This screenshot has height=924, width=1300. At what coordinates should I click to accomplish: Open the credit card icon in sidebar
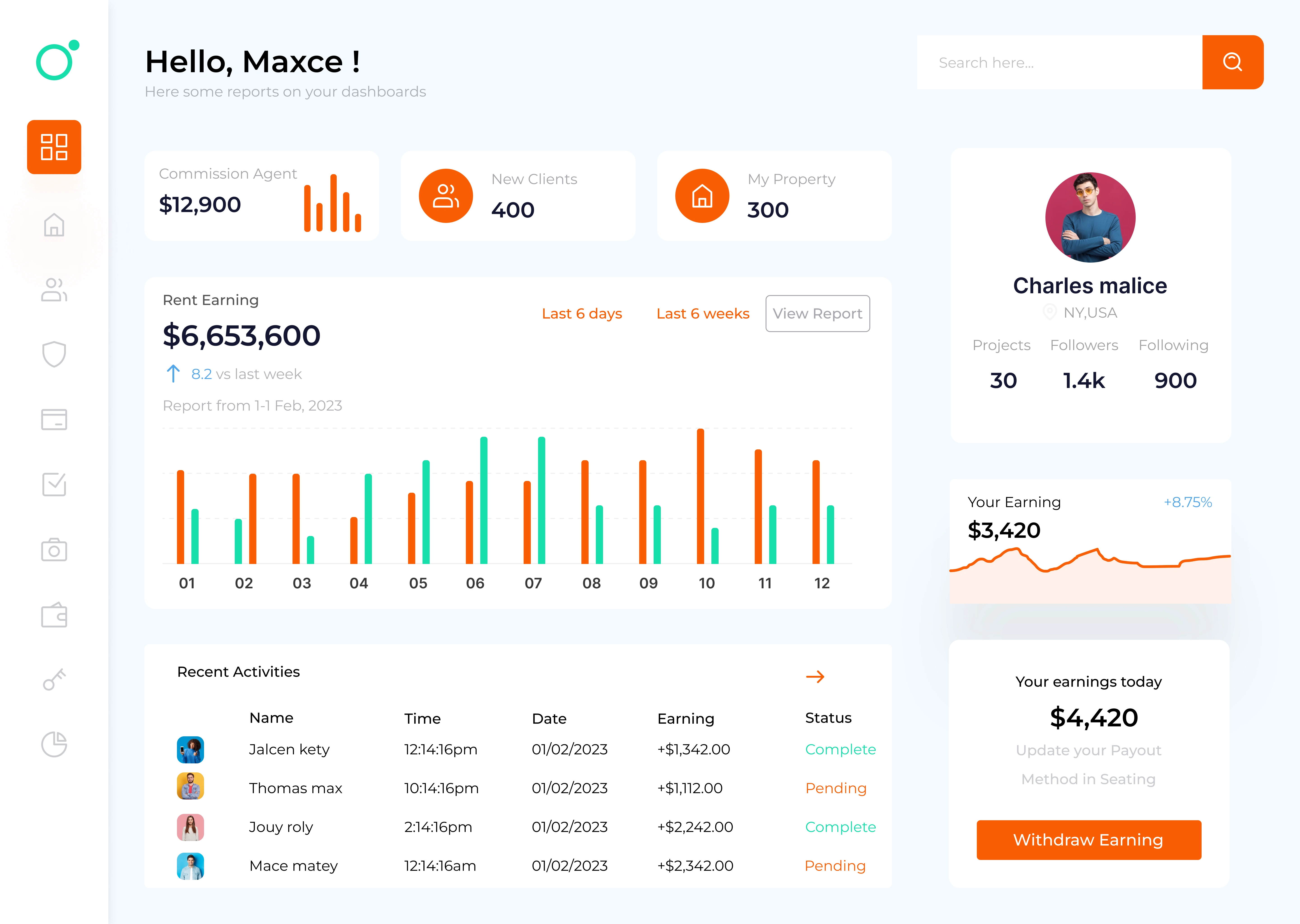coord(54,419)
